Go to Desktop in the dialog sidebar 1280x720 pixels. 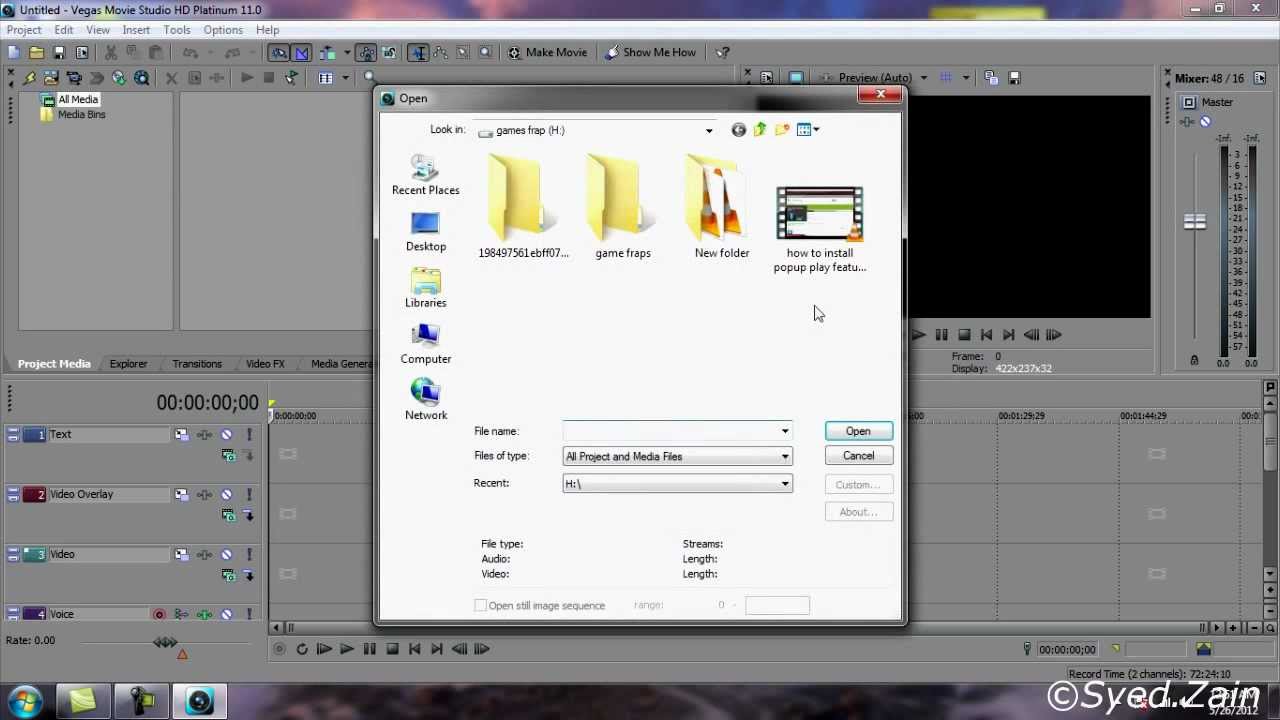pyautogui.click(x=426, y=232)
